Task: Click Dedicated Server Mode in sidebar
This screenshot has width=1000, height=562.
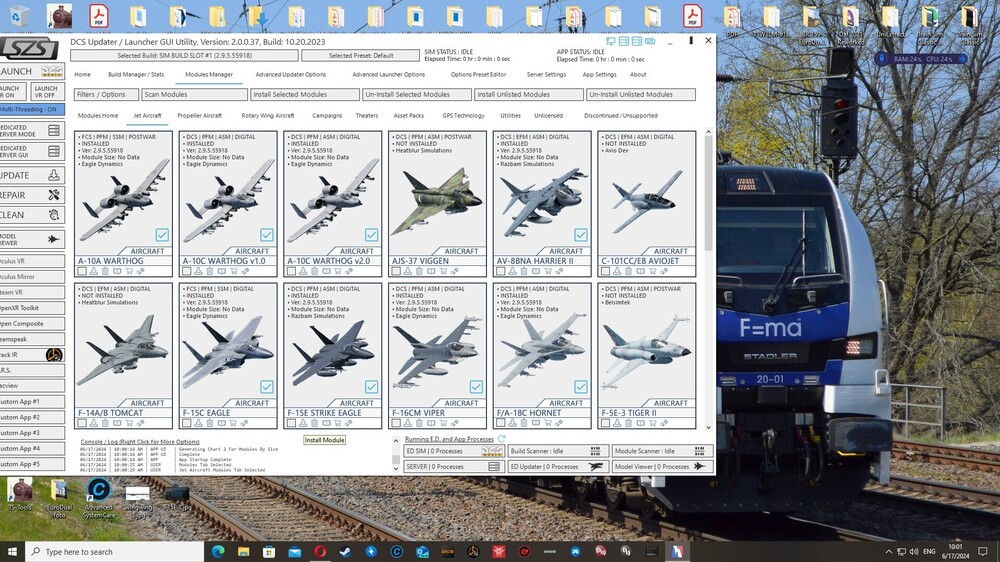Action: point(32,131)
